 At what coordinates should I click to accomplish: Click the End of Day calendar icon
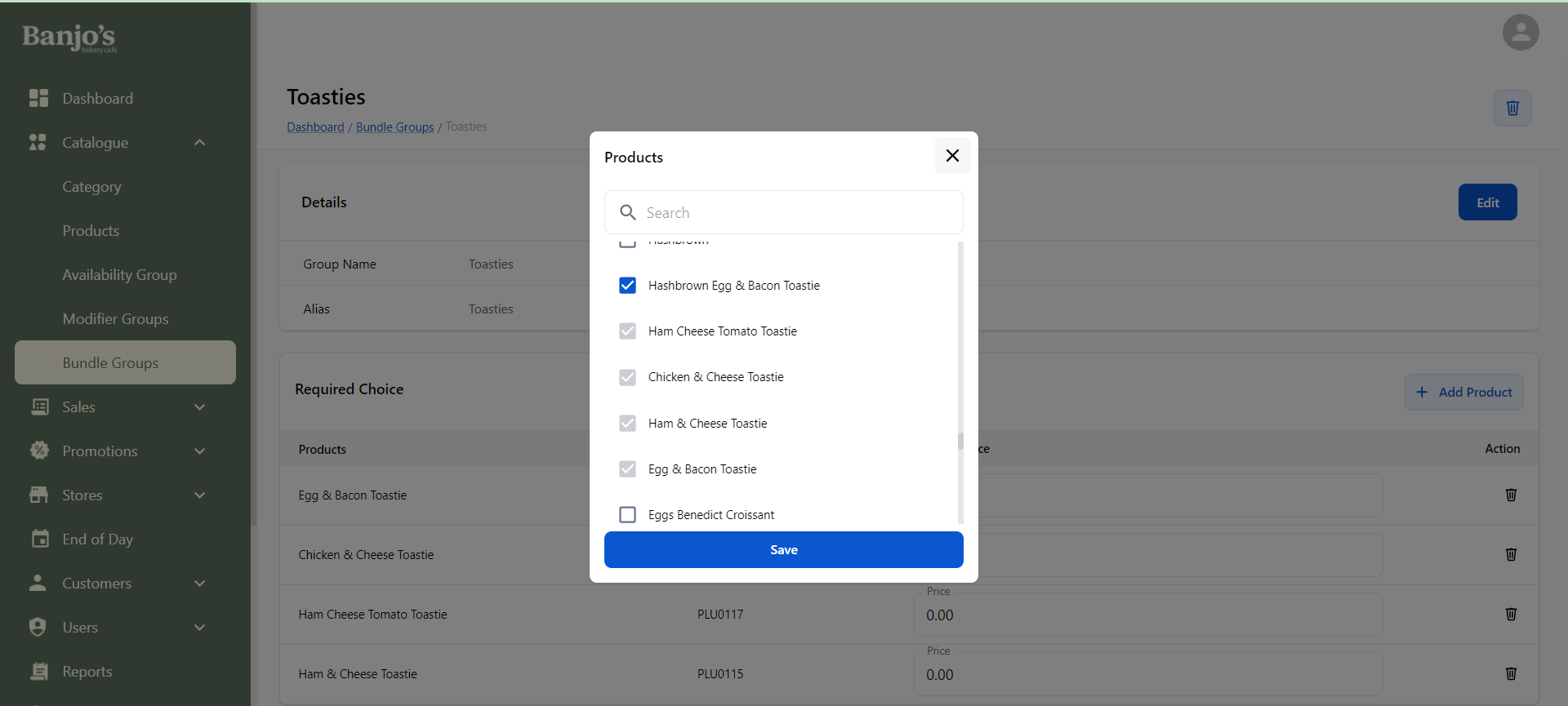click(x=39, y=539)
